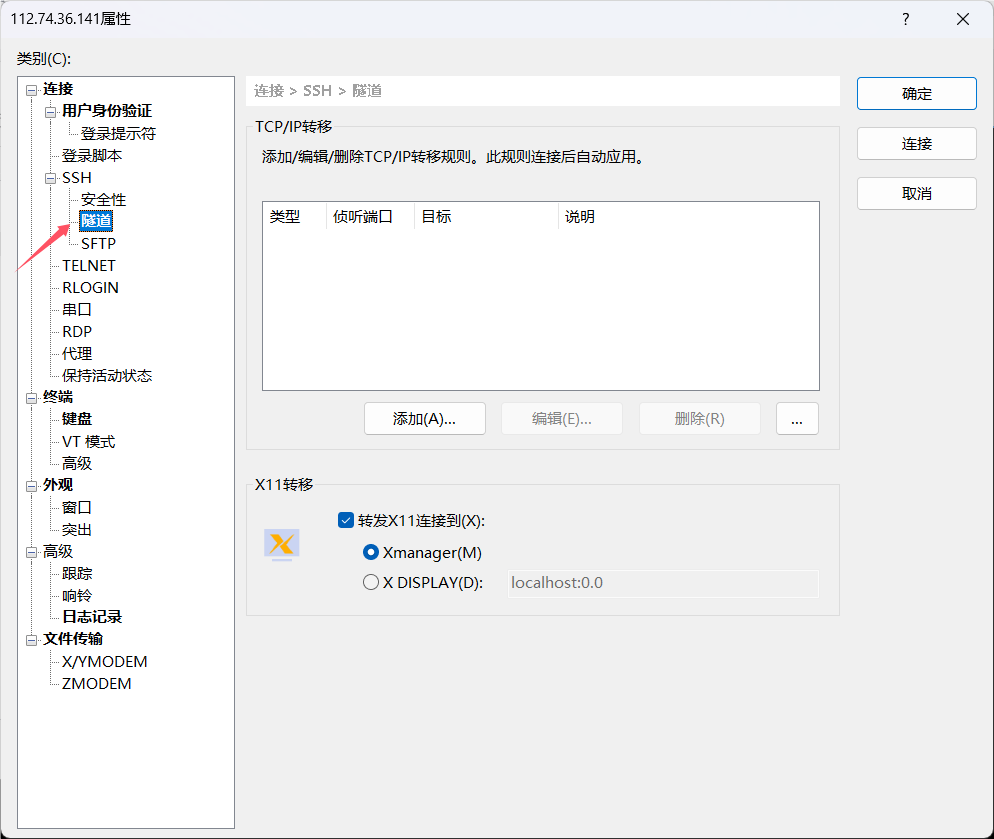Click 添加(A)... to add forwarding rule
Viewport: 994px width, 839px height.
pyautogui.click(x=425, y=419)
